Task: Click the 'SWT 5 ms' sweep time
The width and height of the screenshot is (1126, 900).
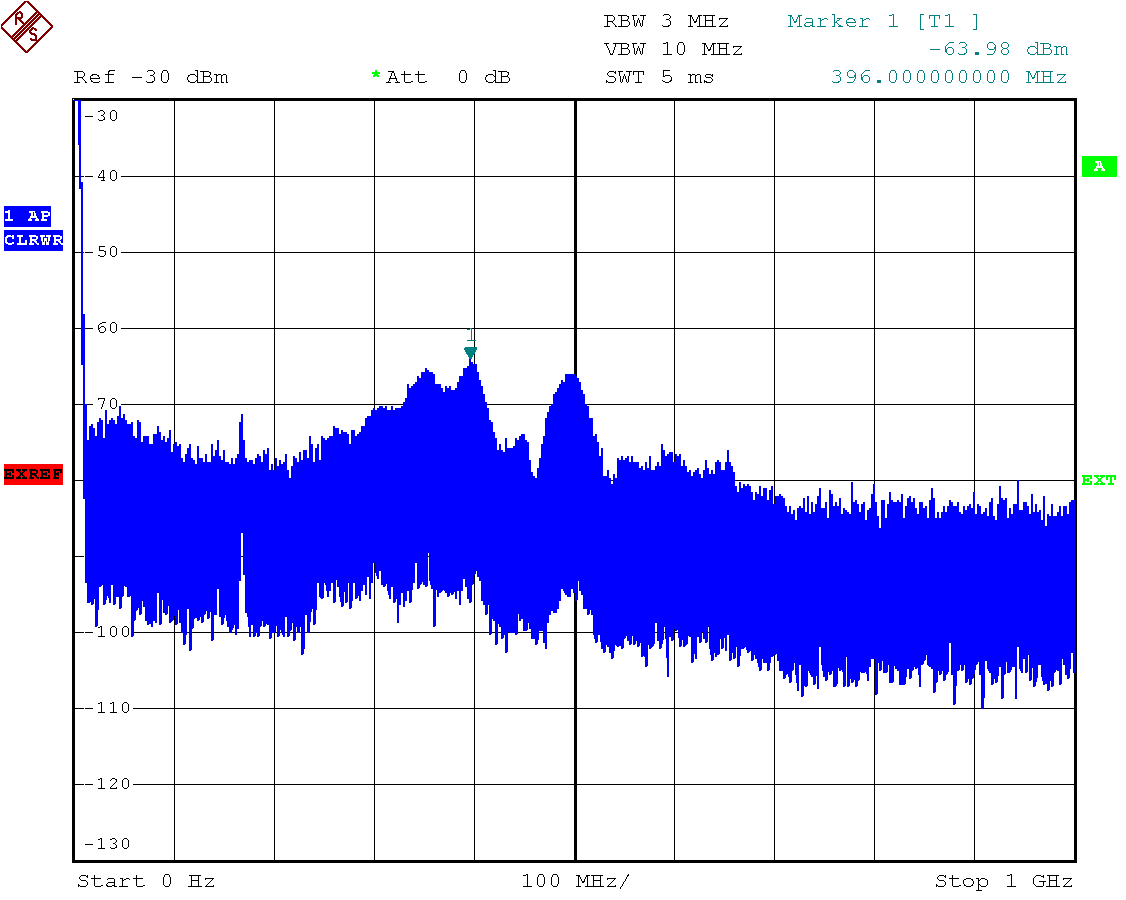Action: [x=659, y=77]
